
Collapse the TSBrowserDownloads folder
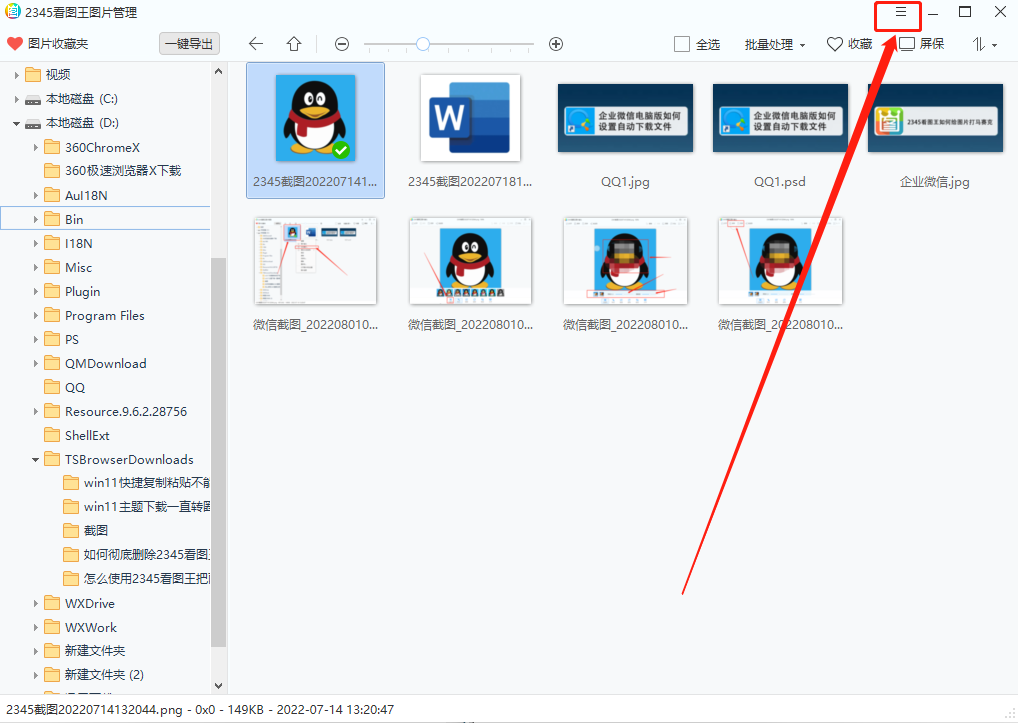[36, 460]
